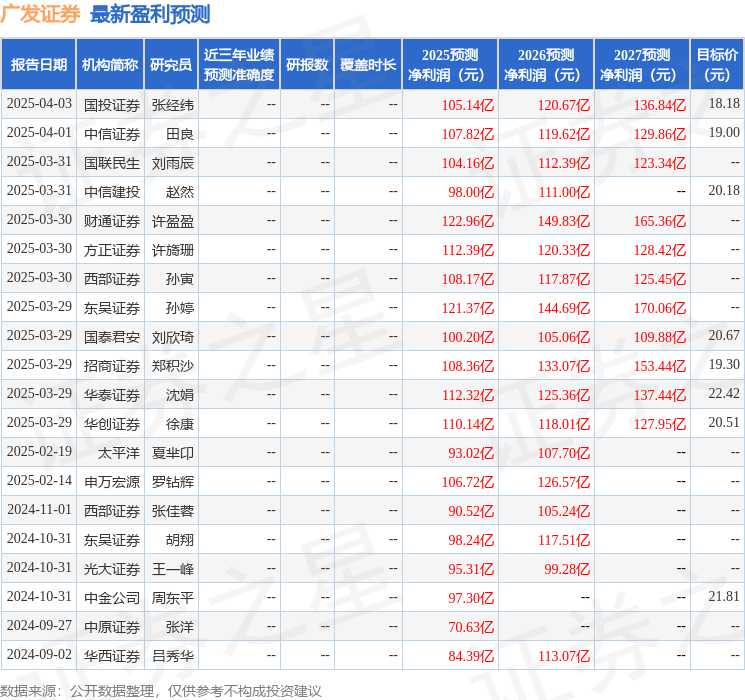Click the 2027预测净利润 column header
745x700 pixels.
pyautogui.click(x=642, y=65)
